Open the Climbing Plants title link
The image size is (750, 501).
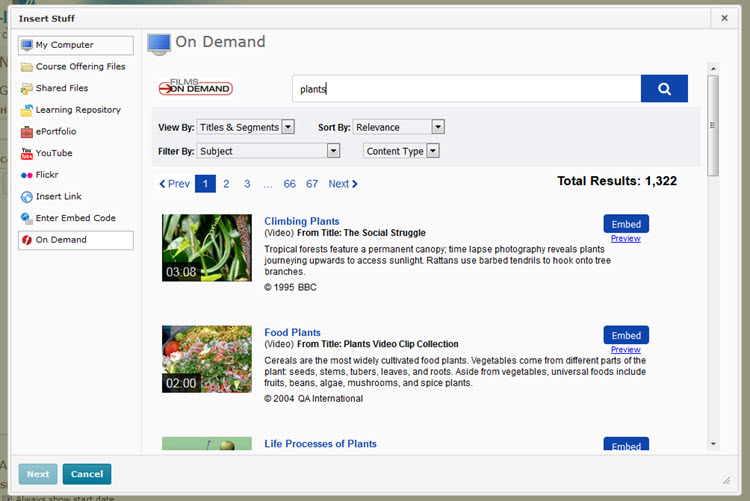click(x=302, y=221)
